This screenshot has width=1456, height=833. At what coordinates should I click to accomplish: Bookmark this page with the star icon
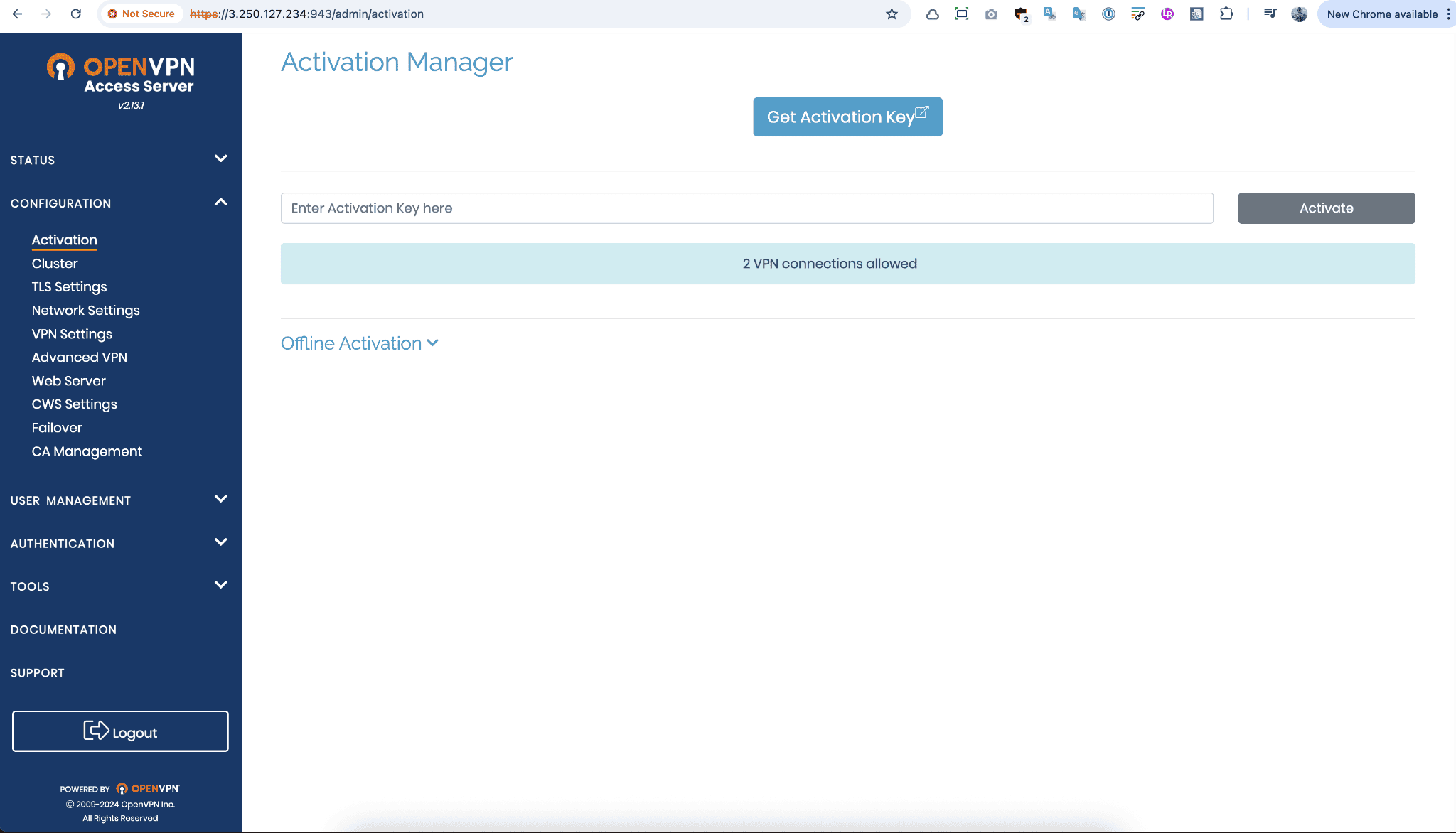point(892,14)
